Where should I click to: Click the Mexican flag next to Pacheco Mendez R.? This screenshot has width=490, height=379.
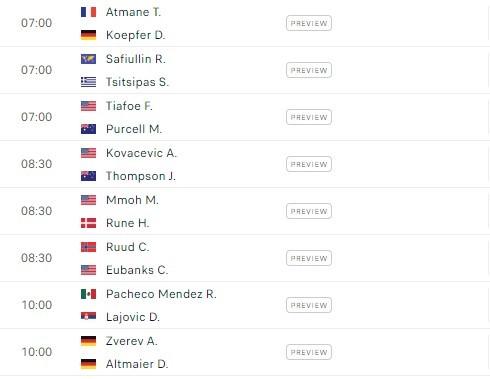88,294
